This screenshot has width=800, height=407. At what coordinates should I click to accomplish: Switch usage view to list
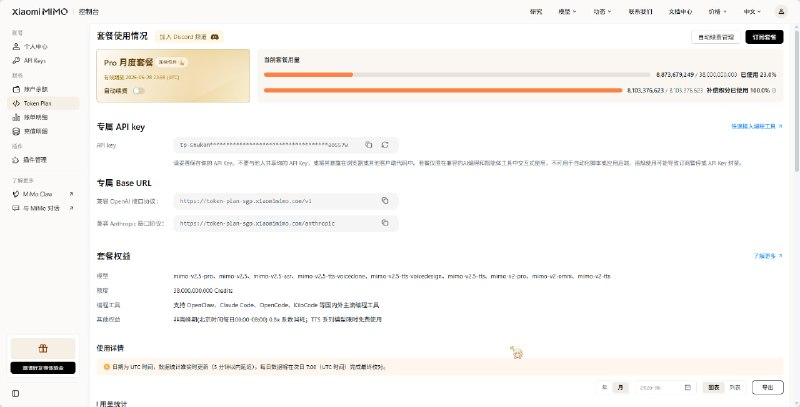[x=735, y=388]
